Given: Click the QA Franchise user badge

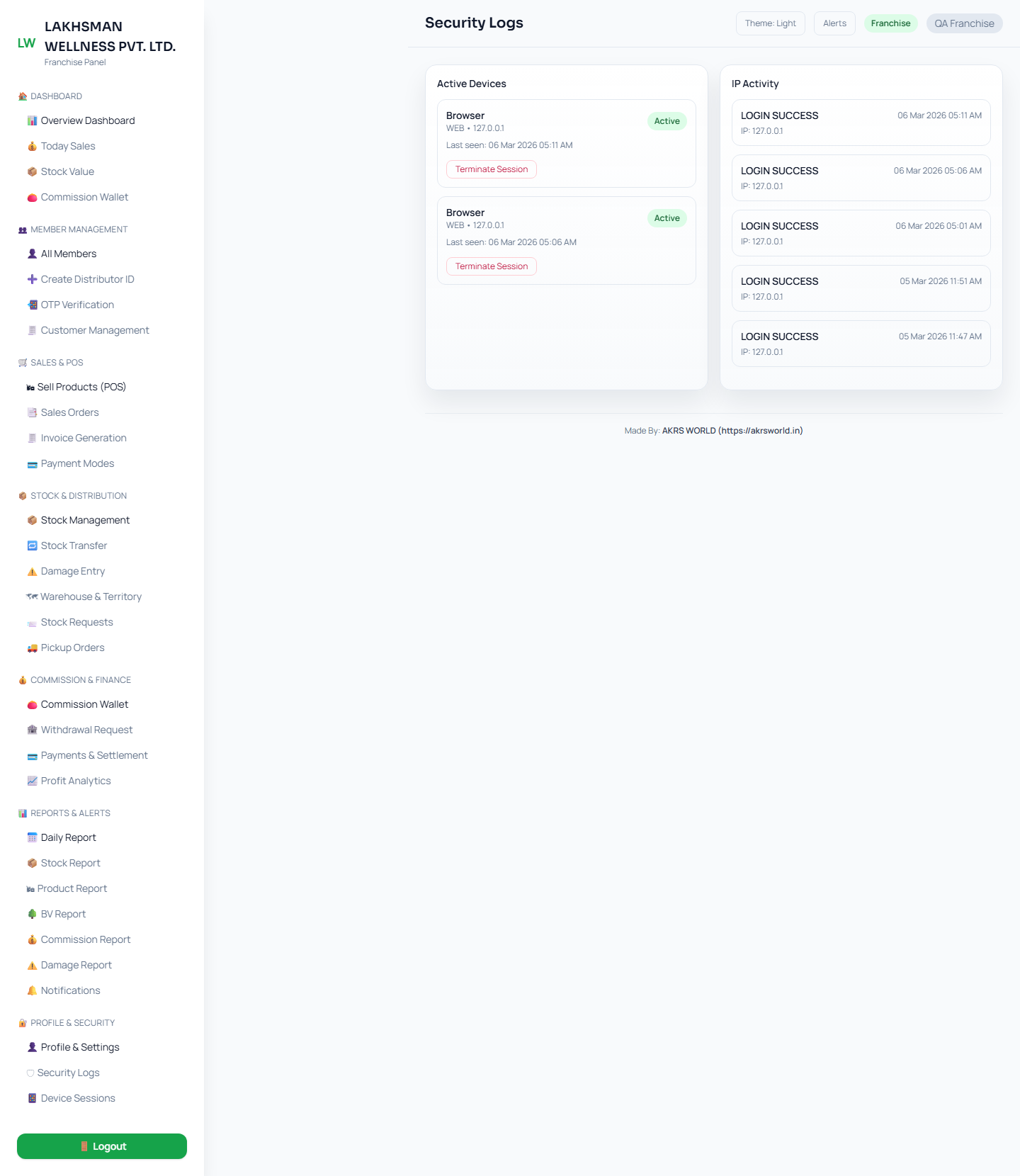Looking at the screenshot, I should [964, 23].
